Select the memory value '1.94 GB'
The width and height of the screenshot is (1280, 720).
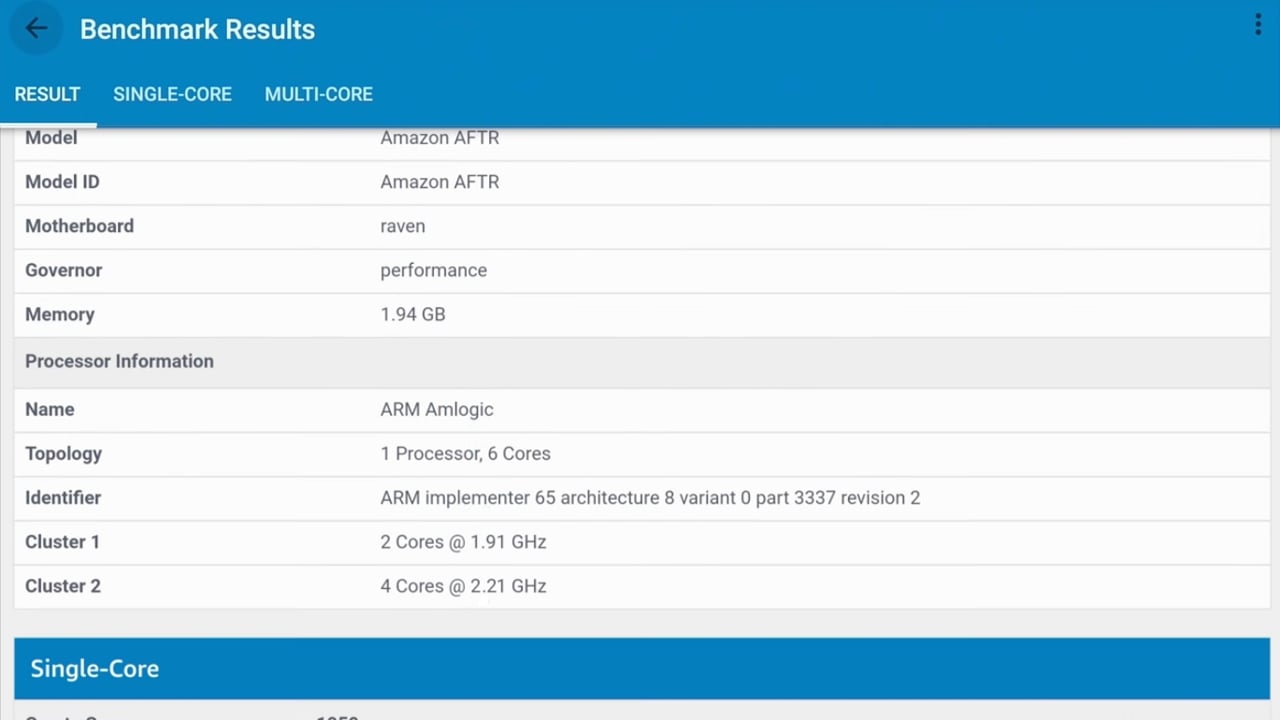[413, 314]
